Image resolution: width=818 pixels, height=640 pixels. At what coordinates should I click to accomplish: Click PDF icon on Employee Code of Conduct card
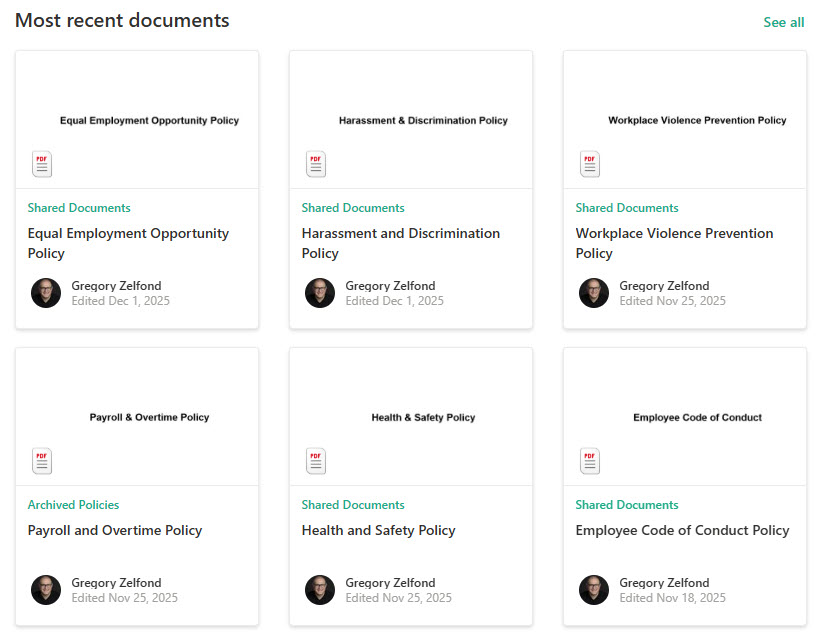point(590,461)
